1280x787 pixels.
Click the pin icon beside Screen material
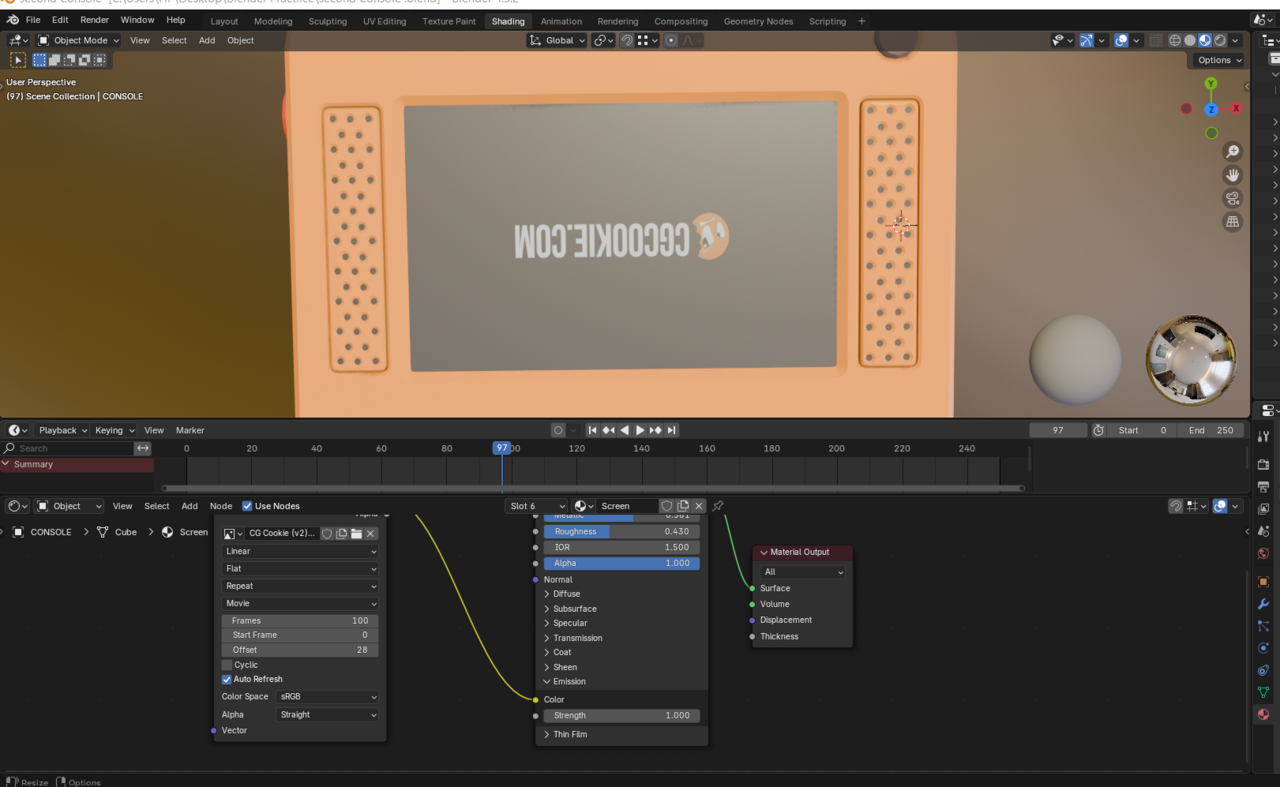pos(718,506)
